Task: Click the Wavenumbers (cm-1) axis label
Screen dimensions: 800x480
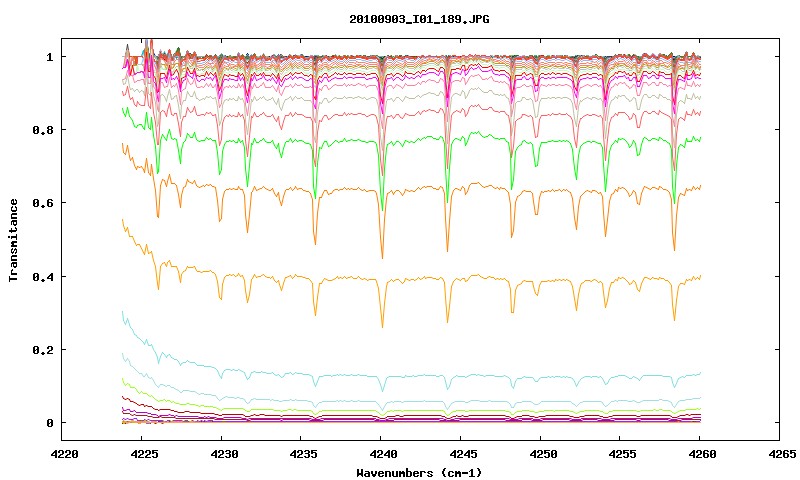Action: point(419,473)
